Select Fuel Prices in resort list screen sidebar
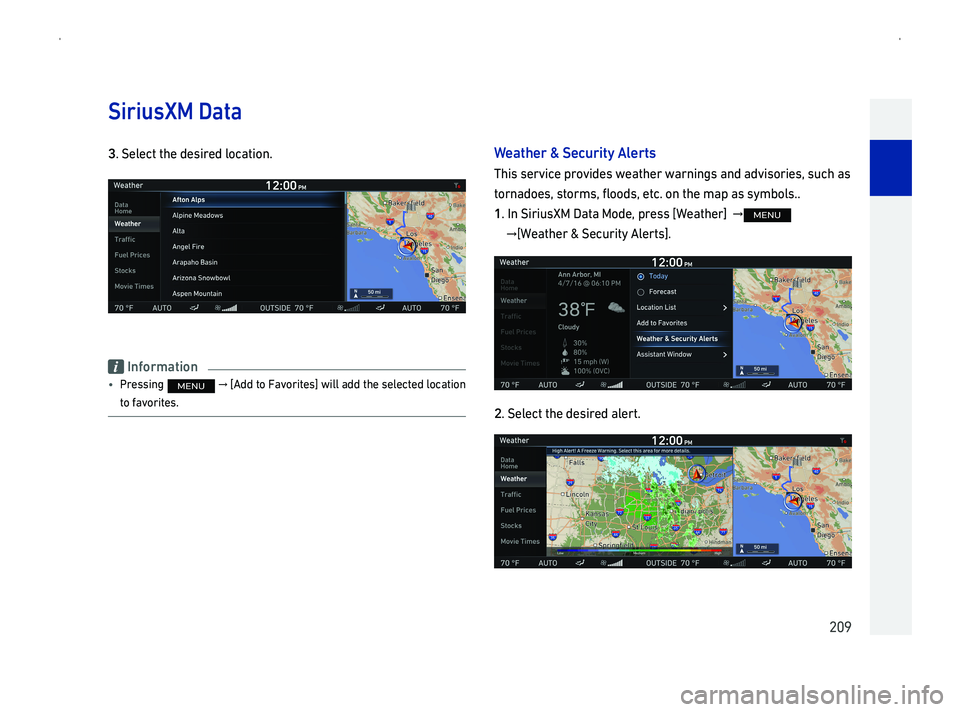The image size is (960, 712). pyautogui.click(x=132, y=255)
